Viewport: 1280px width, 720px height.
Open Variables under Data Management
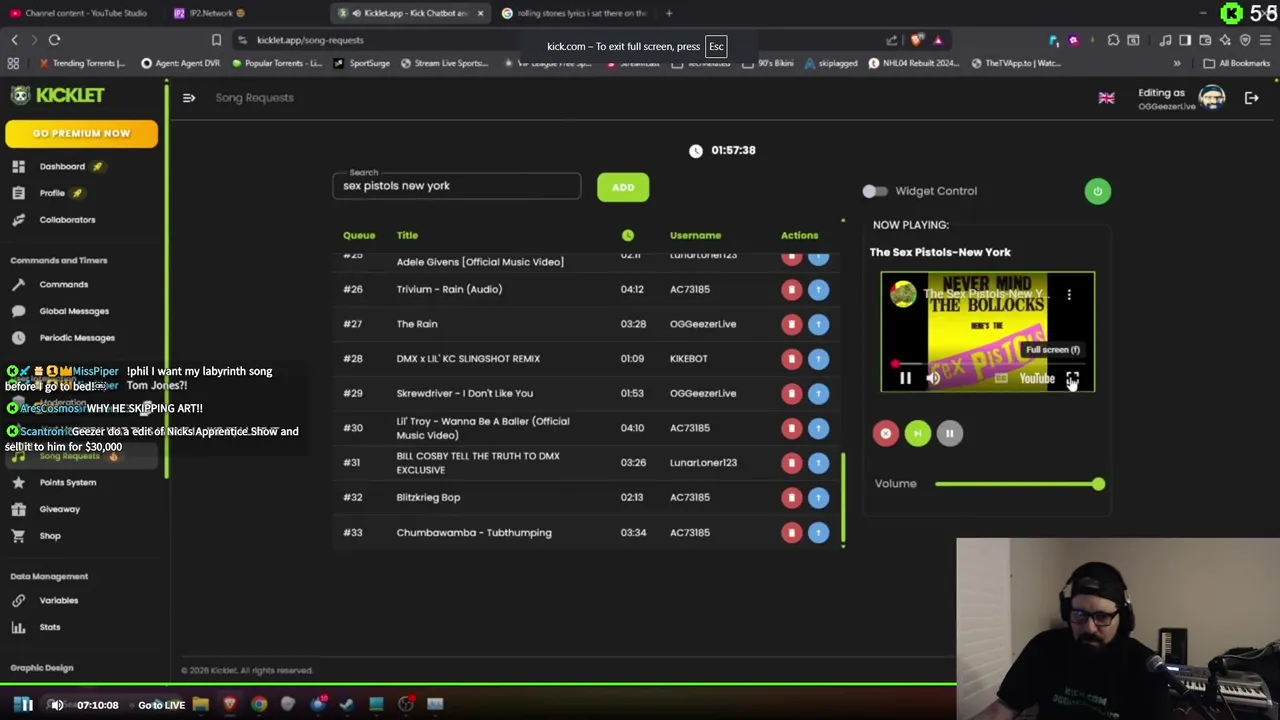(58, 600)
